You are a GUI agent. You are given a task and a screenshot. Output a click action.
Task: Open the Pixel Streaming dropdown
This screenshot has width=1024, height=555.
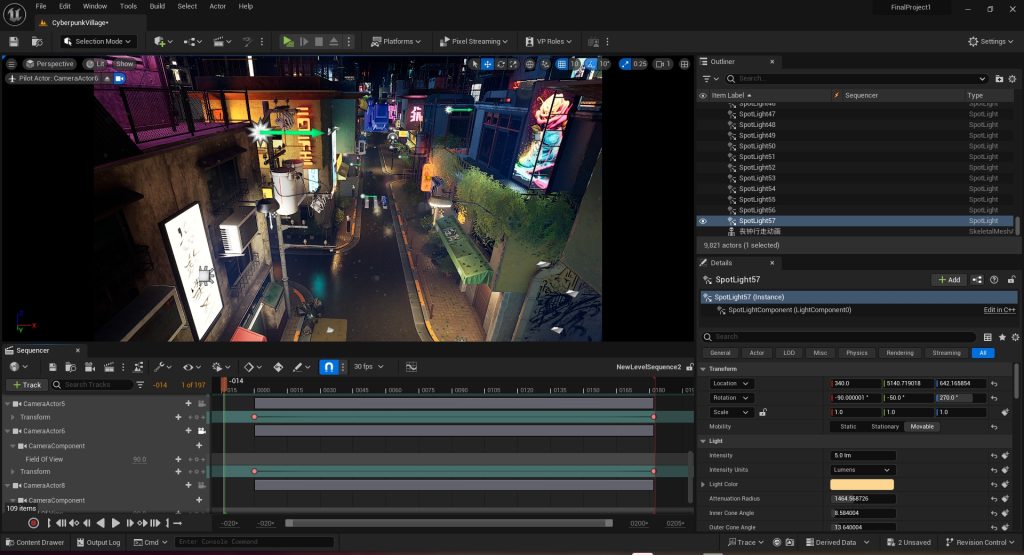tap(473, 41)
